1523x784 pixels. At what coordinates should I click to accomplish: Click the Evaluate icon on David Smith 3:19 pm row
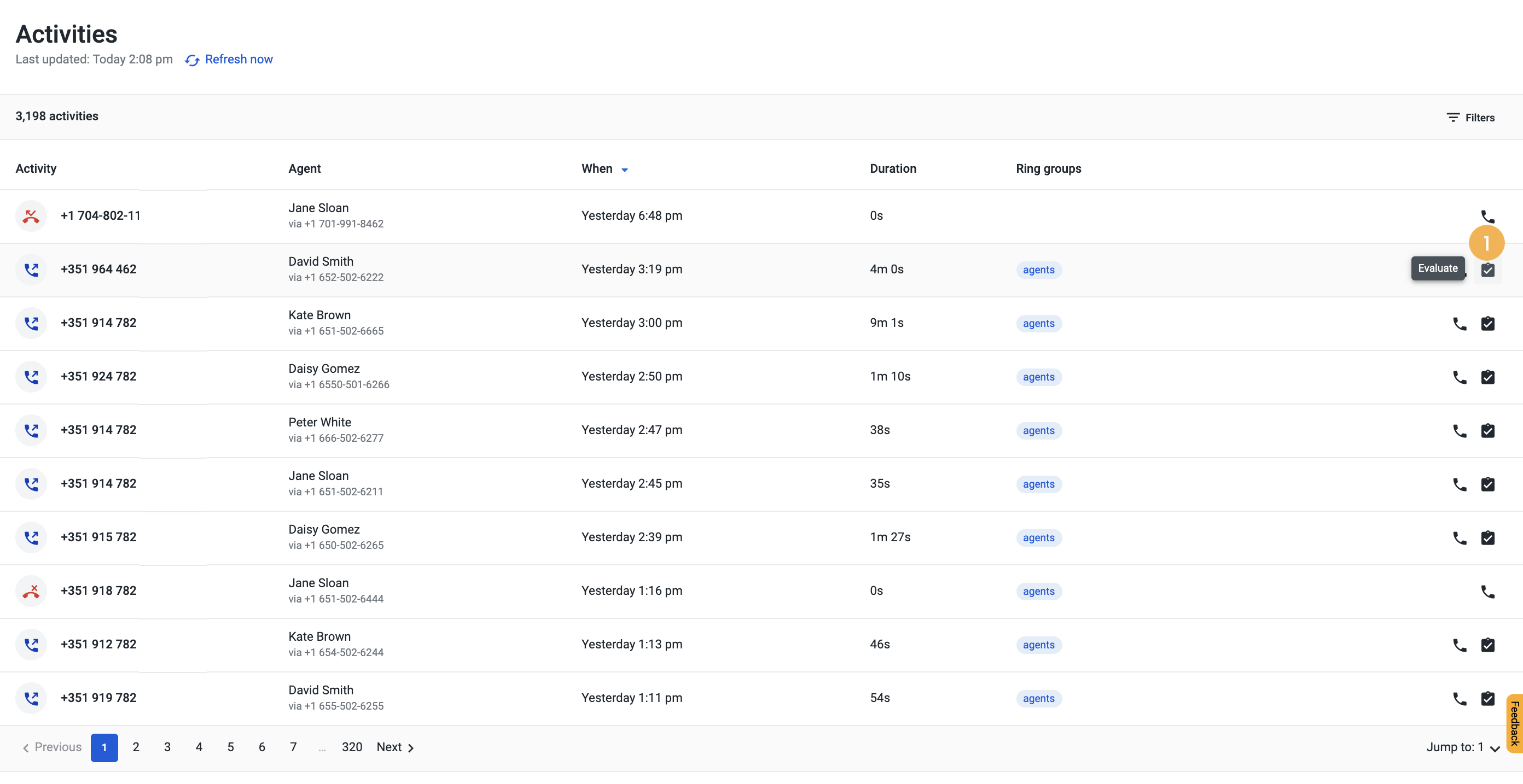pos(1487,270)
